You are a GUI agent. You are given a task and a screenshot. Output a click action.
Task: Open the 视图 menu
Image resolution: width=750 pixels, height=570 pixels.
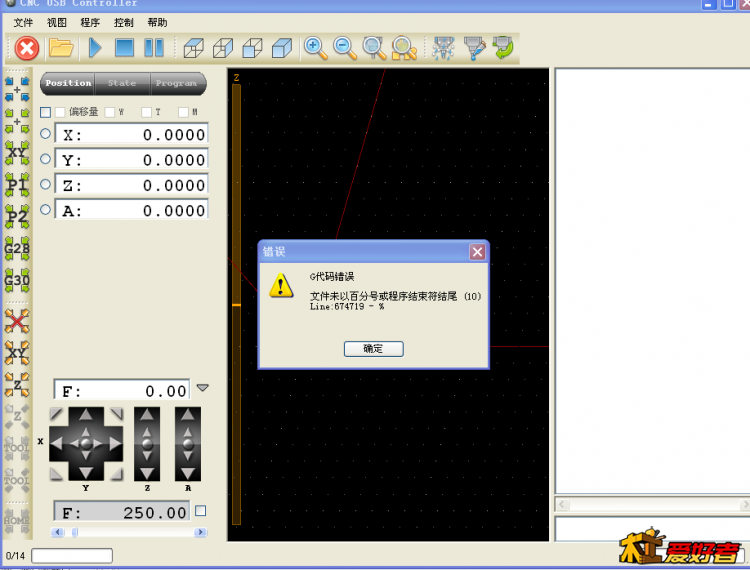pyautogui.click(x=56, y=22)
